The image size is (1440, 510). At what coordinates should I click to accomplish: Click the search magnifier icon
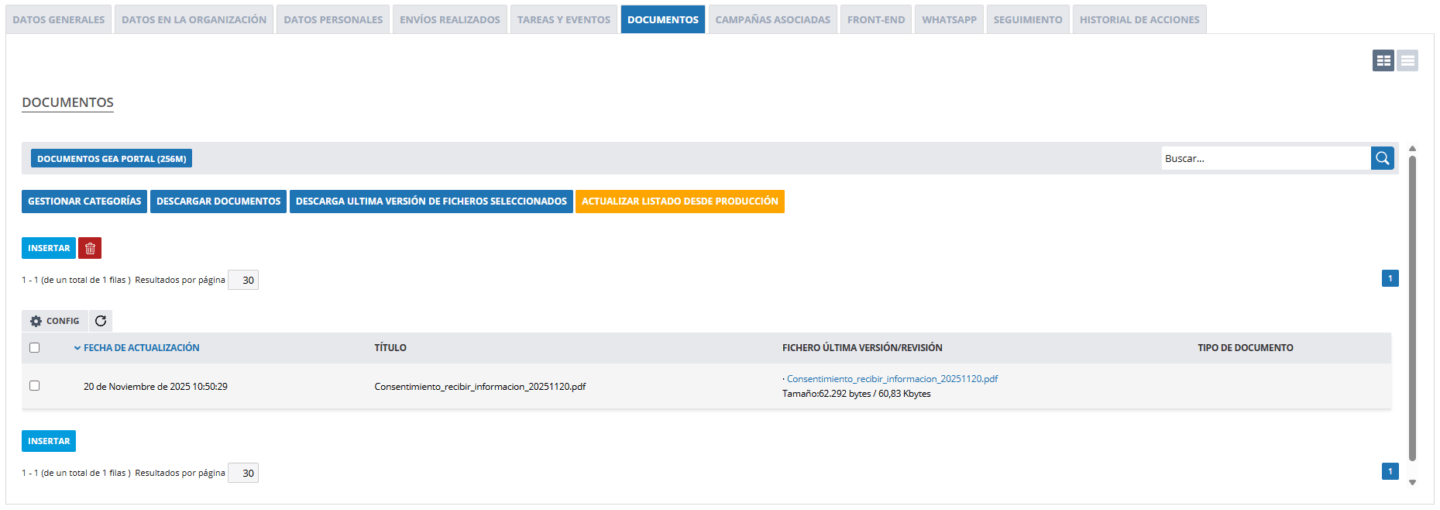[1382, 158]
